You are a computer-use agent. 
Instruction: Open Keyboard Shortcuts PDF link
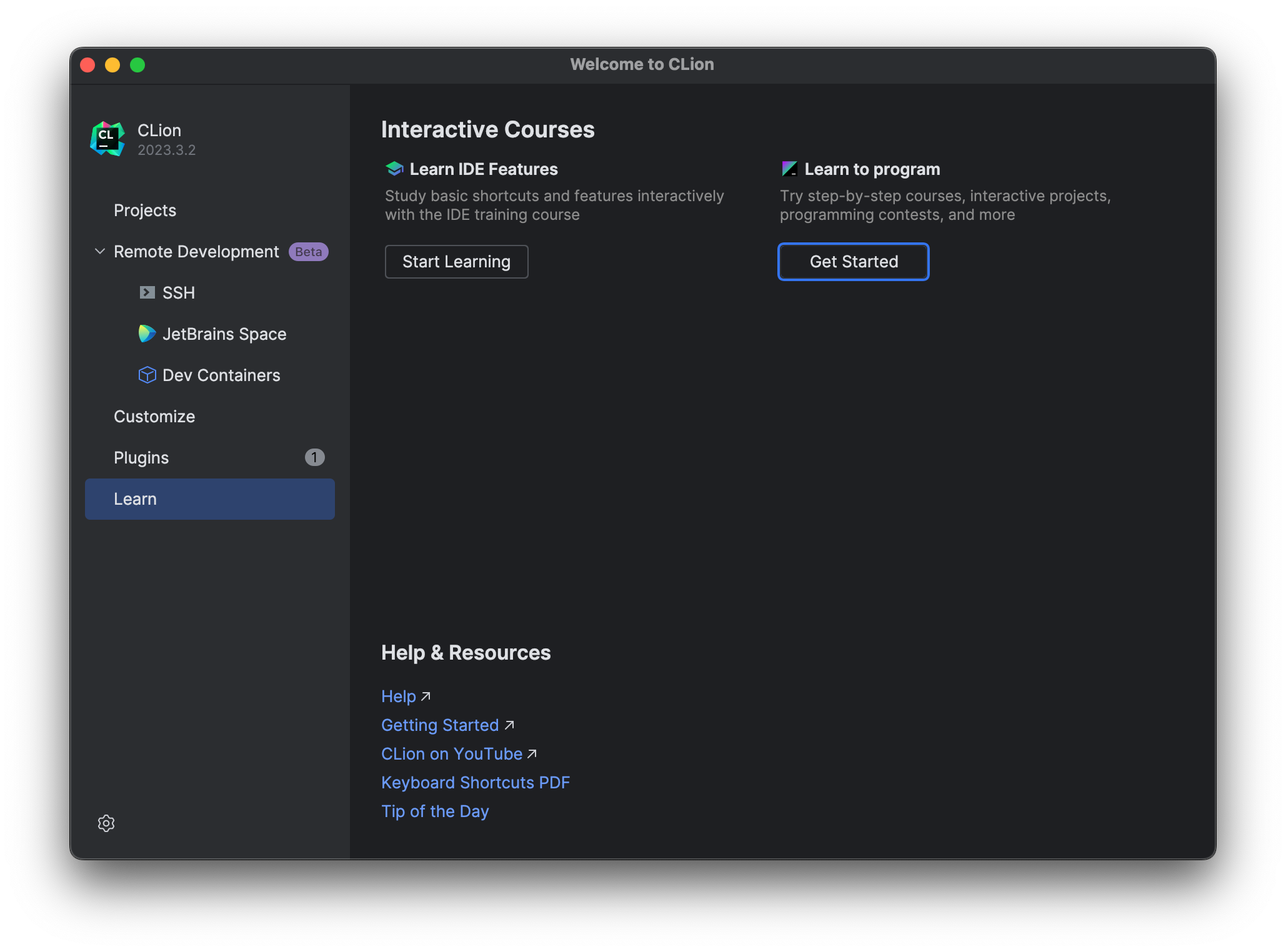[476, 783]
